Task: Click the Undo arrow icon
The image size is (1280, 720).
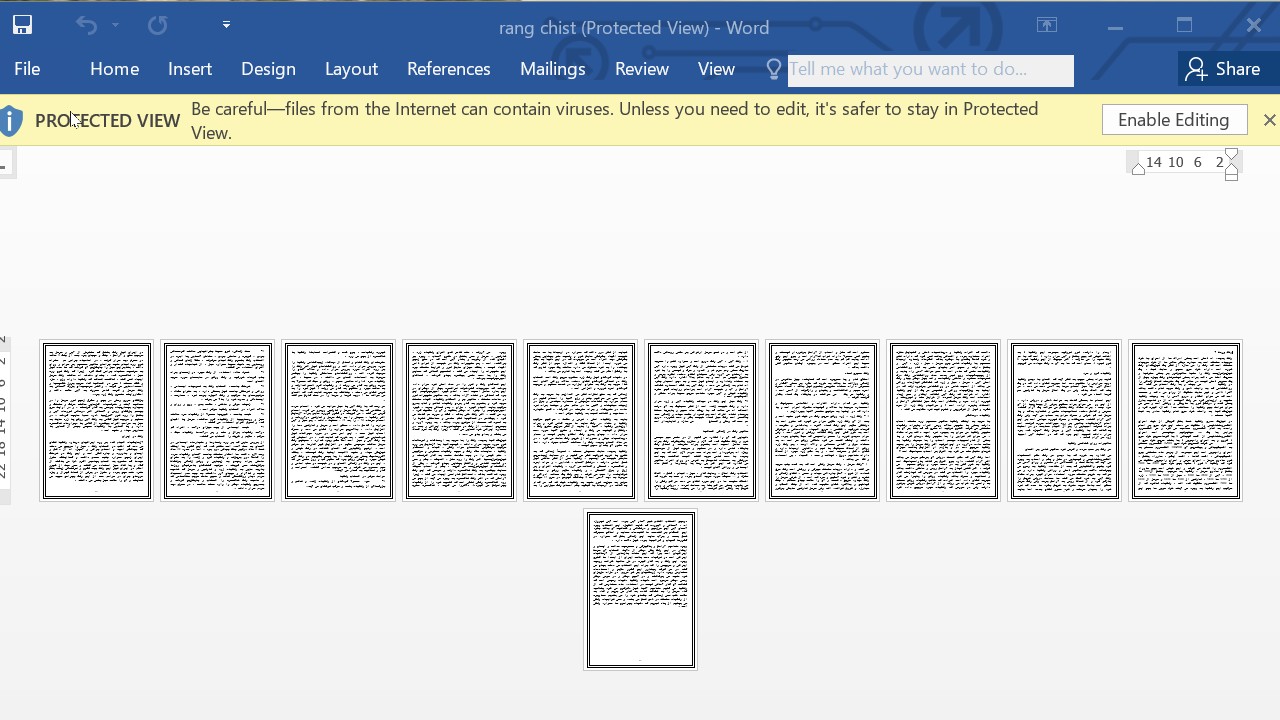Action: click(86, 25)
